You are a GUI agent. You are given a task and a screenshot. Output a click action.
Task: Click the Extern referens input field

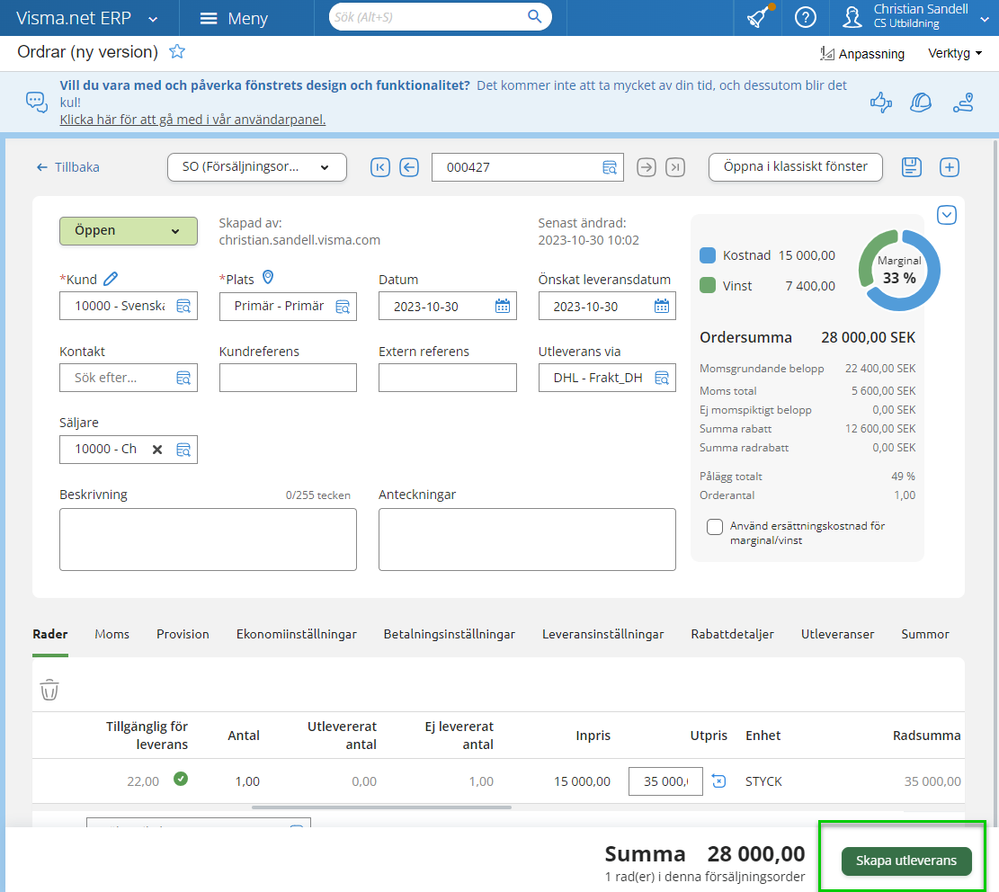pos(447,378)
